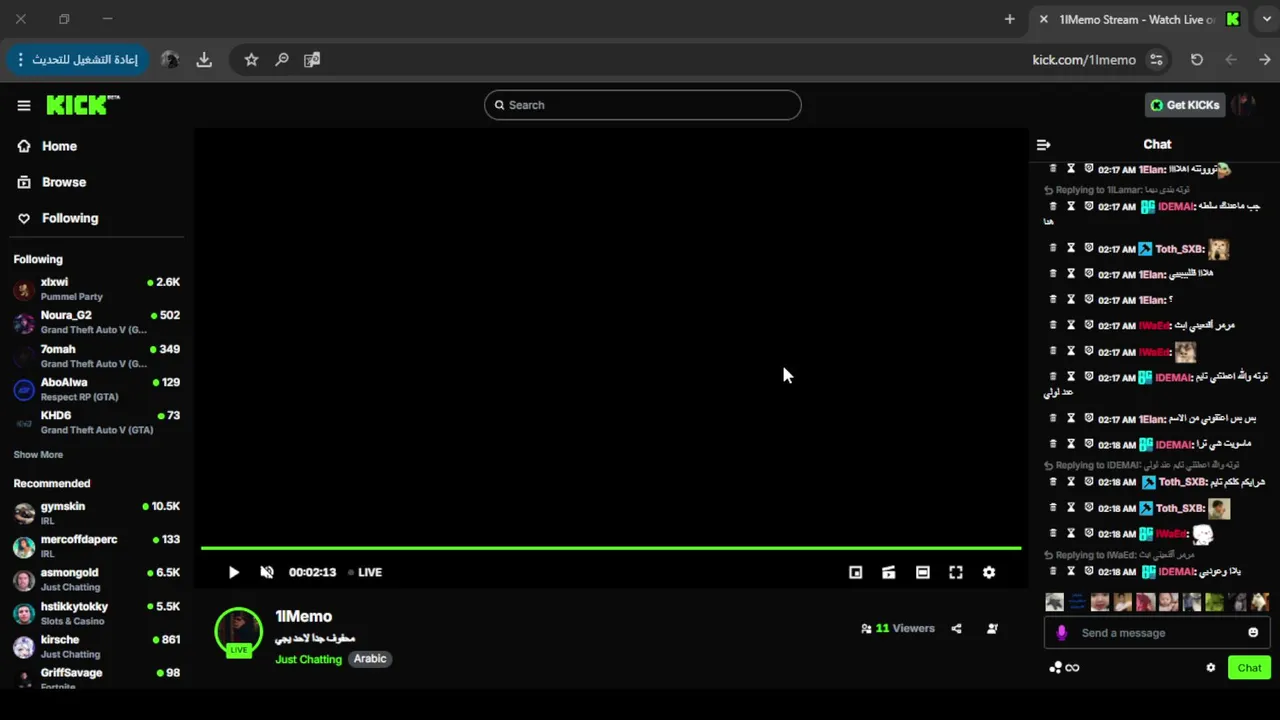The height and width of the screenshot is (720, 1280).
Task: Click the translate page icon
Action: 312,60
